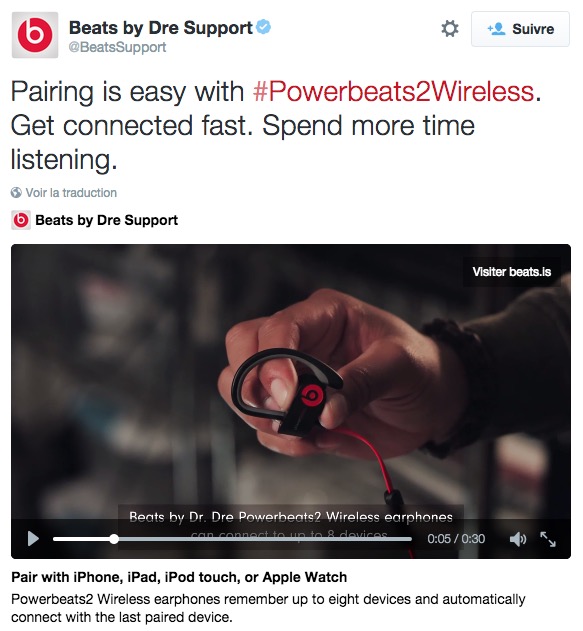Click the verified badge next to account name
Image resolution: width=583 pixels, height=631 pixels.
[264, 27]
